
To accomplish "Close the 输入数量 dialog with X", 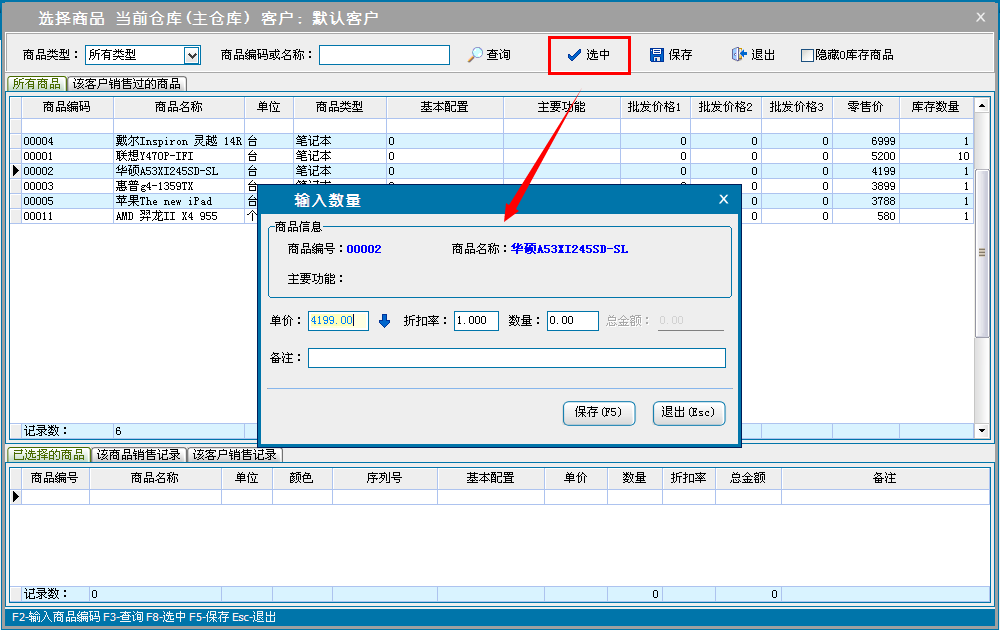I will click(x=724, y=200).
